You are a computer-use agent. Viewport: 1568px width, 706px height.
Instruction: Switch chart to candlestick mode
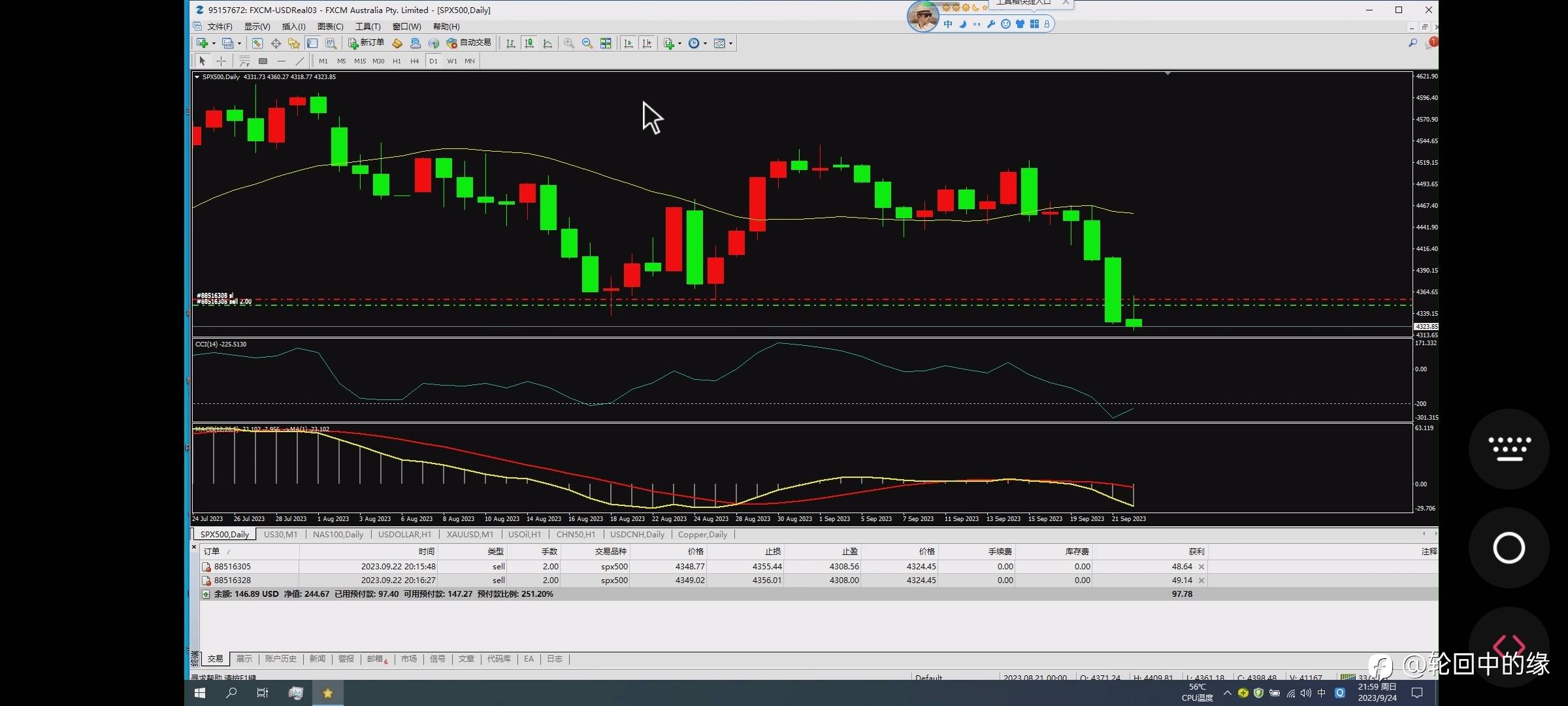point(529,43)
